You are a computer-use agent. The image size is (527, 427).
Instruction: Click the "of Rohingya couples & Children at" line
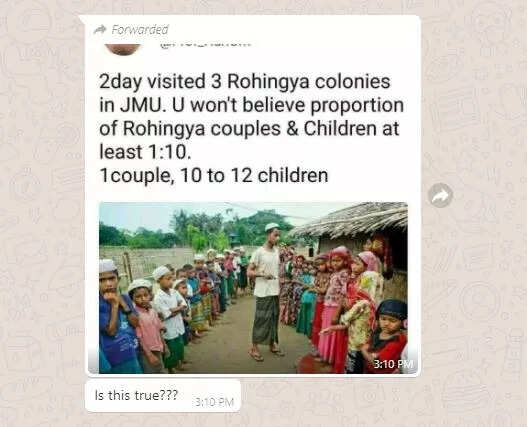pos(249,129)
